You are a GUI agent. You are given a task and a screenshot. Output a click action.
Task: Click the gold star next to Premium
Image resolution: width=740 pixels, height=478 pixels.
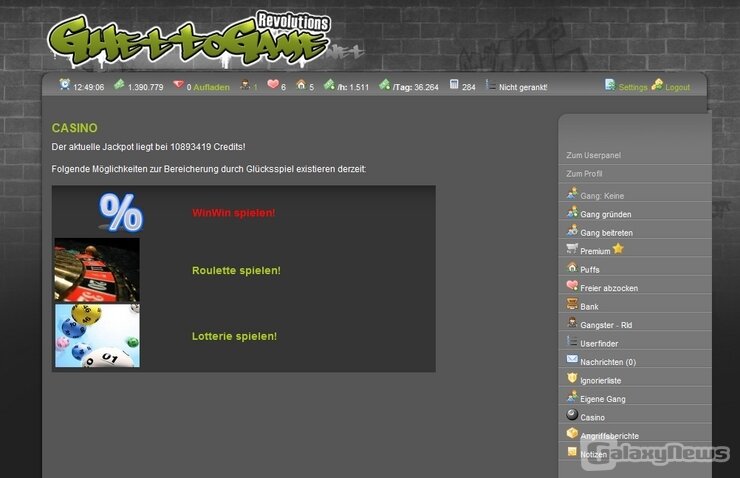click(618, 248)
